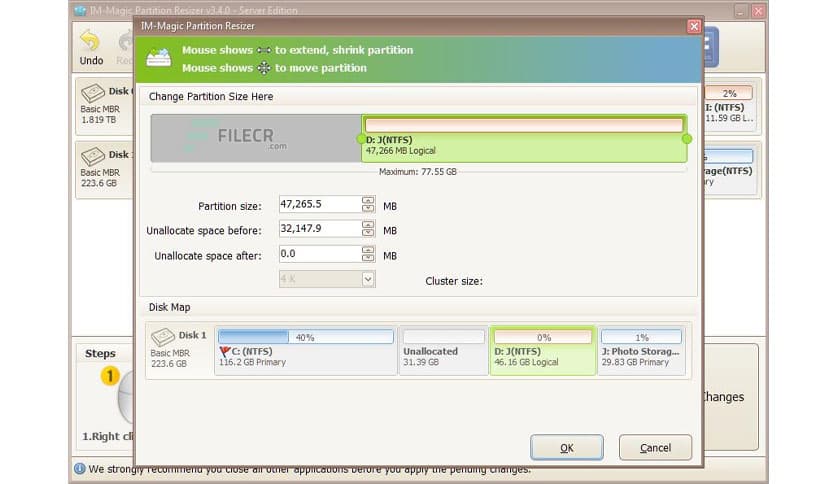Increase Unallocate space before value
Screen dimensions: 836x484
pos(368,225)
